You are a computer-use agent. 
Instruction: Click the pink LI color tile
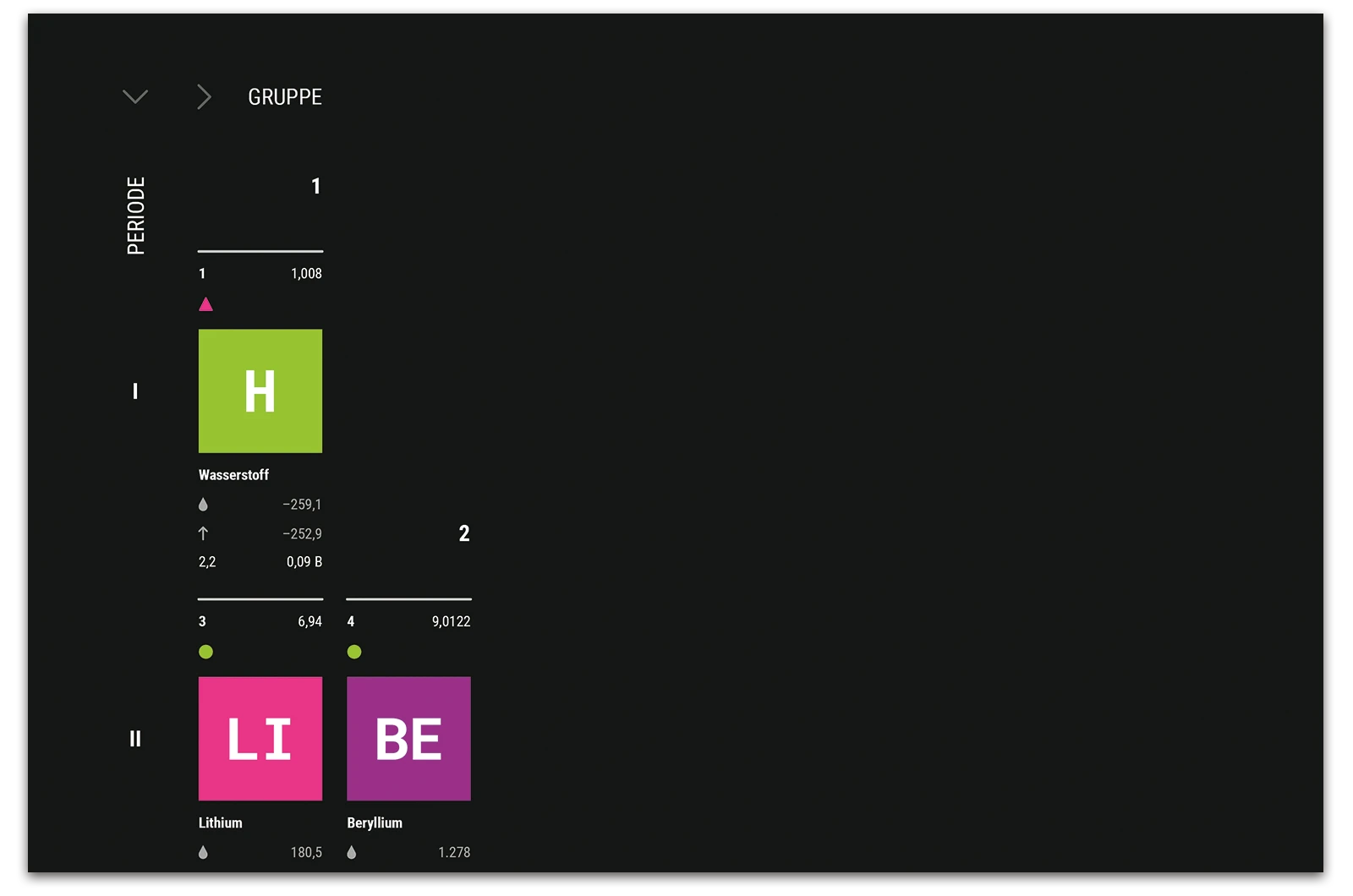pyautogui.click(x=260, y=738)
